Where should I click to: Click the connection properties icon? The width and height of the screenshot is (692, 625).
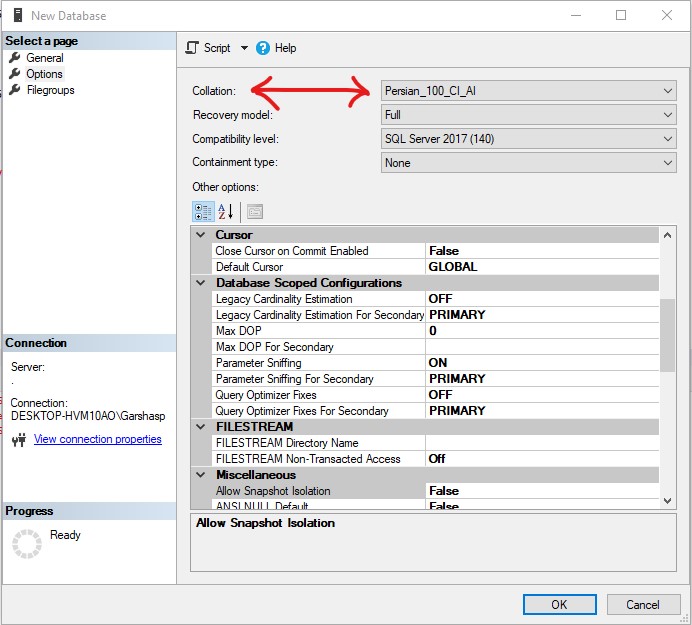click(18, 440)
